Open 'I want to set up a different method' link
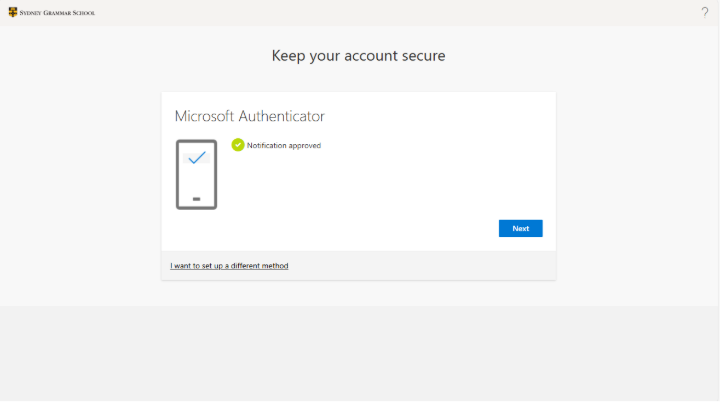720x402 pixels. (229, 266)
